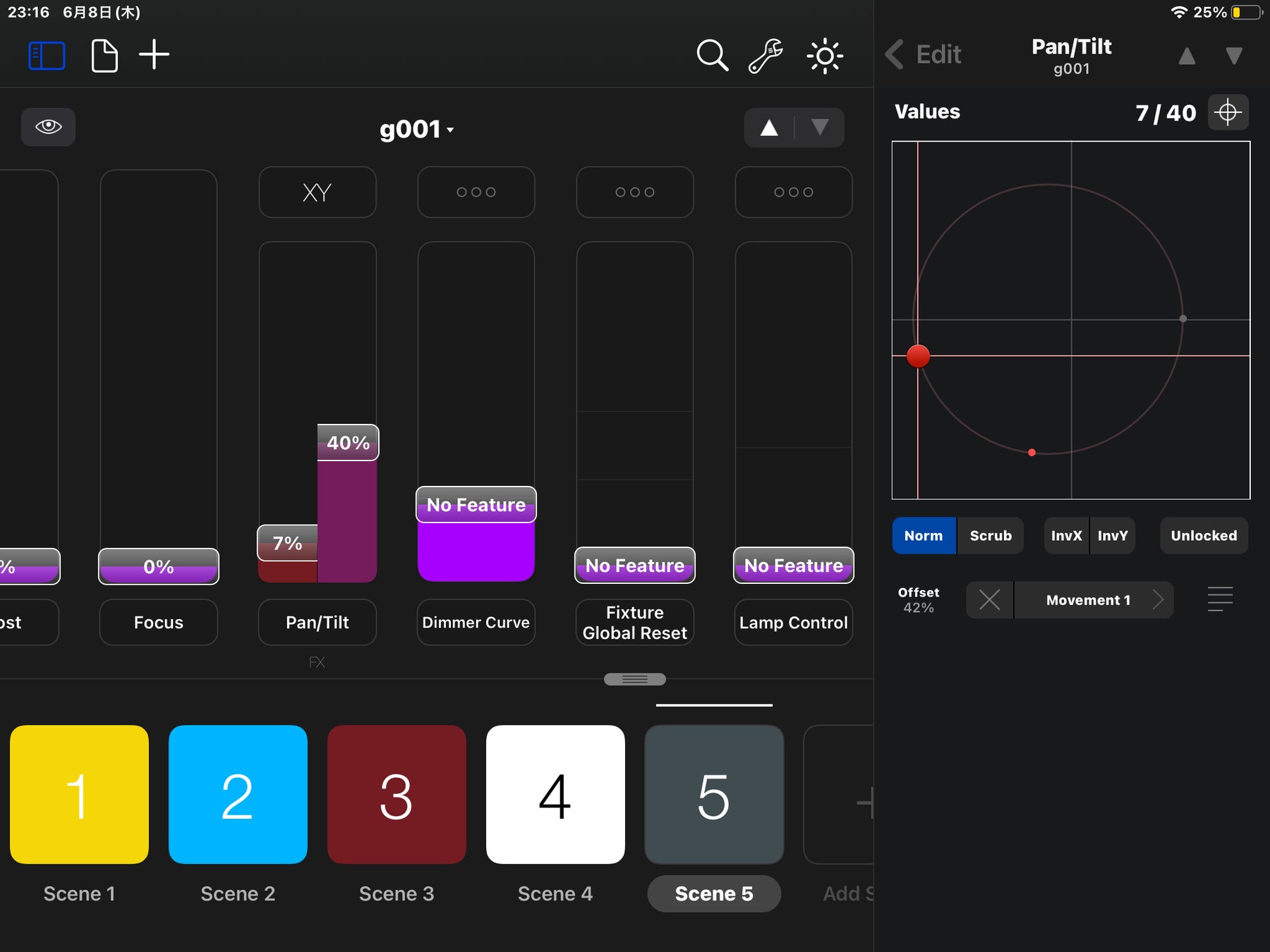The height and width of the screenshot is (952, 1270).
Task: Tap the plus add icon in toolbar
Action: pos(154,55)
